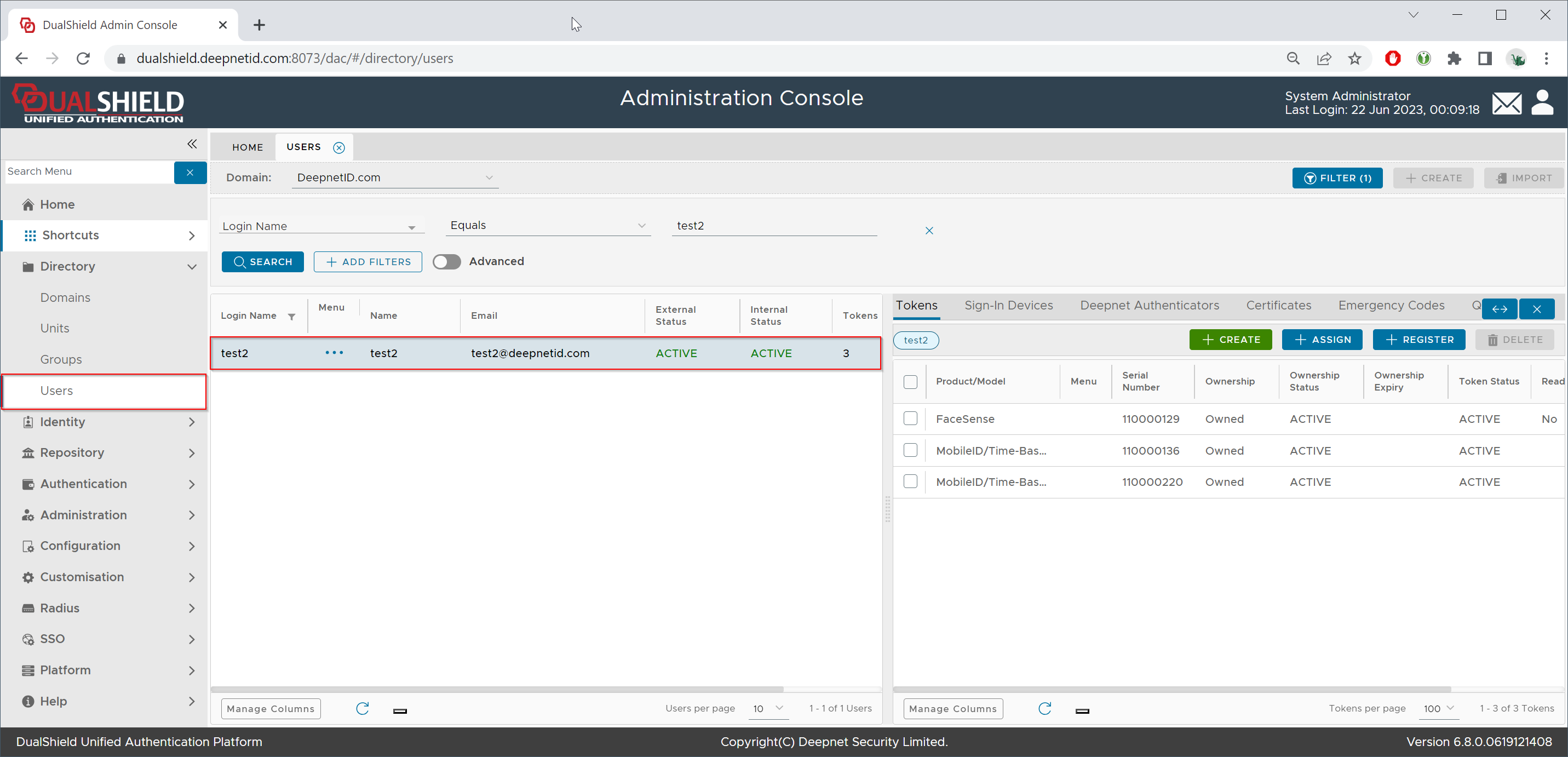Switch to the Sign-In Devices tab
This screenshot has width=1568, height=757.
pos(1008,305)
